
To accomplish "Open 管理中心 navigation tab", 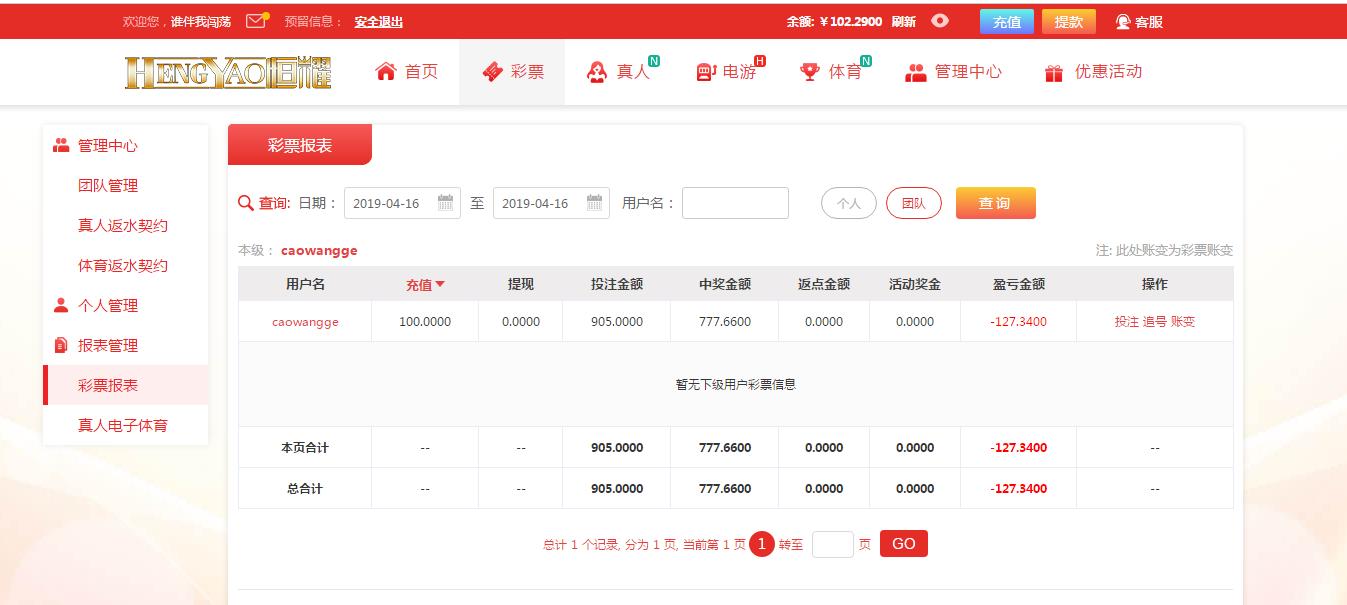I will coord(953,72).
